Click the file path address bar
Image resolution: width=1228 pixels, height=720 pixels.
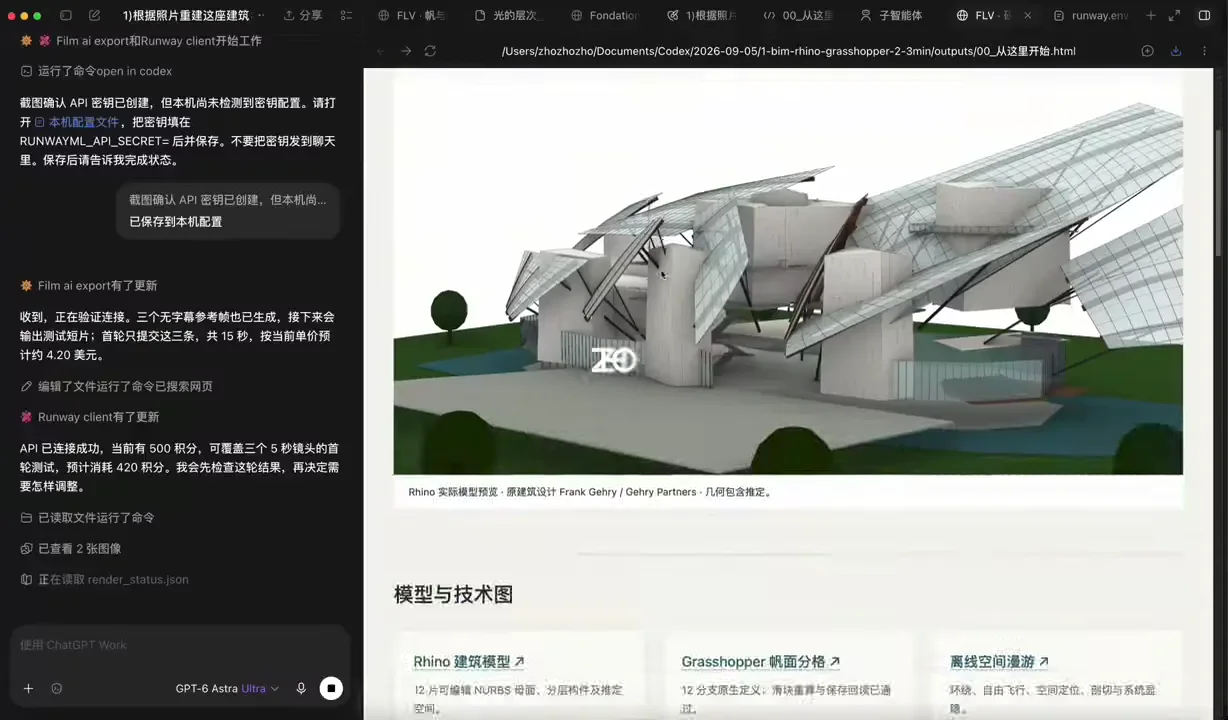point(788,51)
